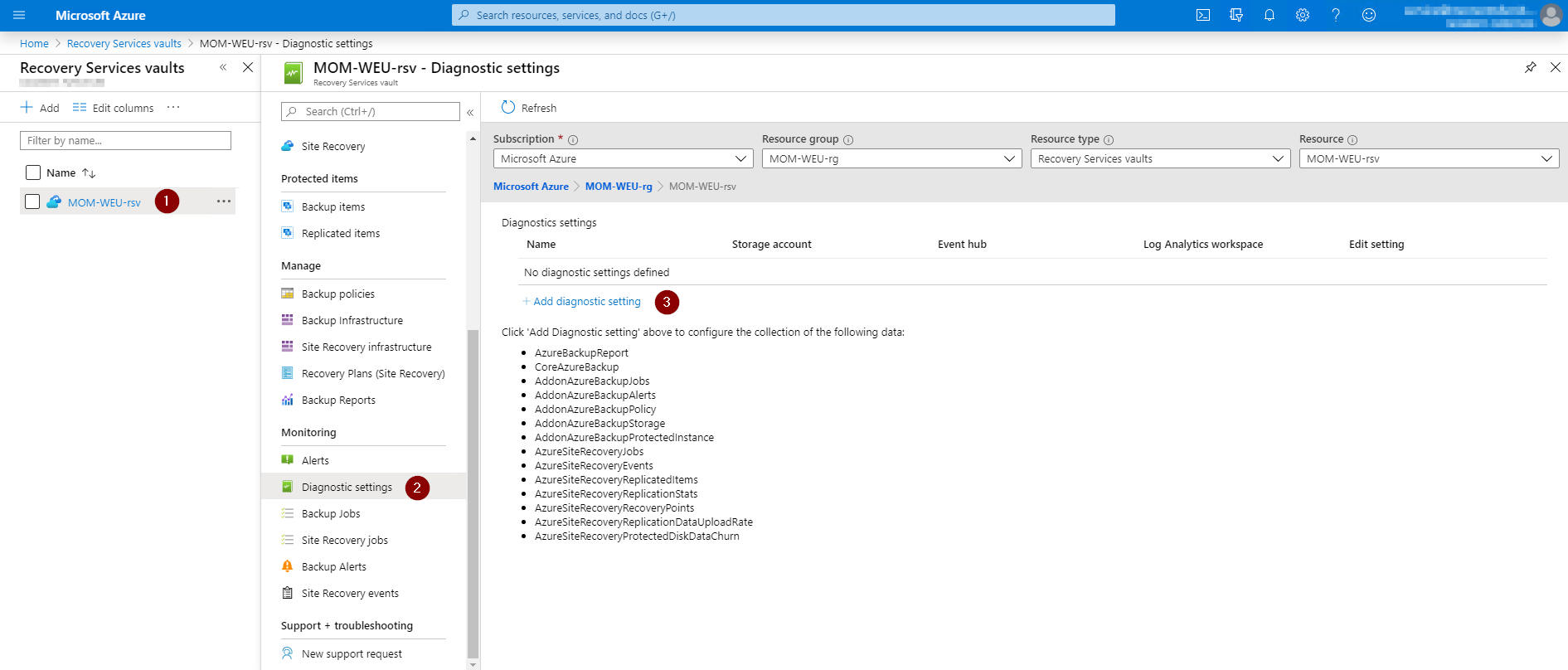This screenshot has height=670, width=1568.
Task: Show info tooltip for Subscription
Action: [x=573, y=140]
